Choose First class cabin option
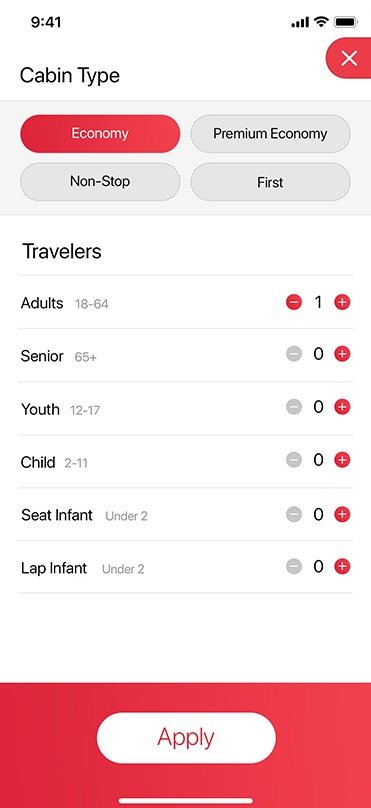 click(x=271, y=182)
